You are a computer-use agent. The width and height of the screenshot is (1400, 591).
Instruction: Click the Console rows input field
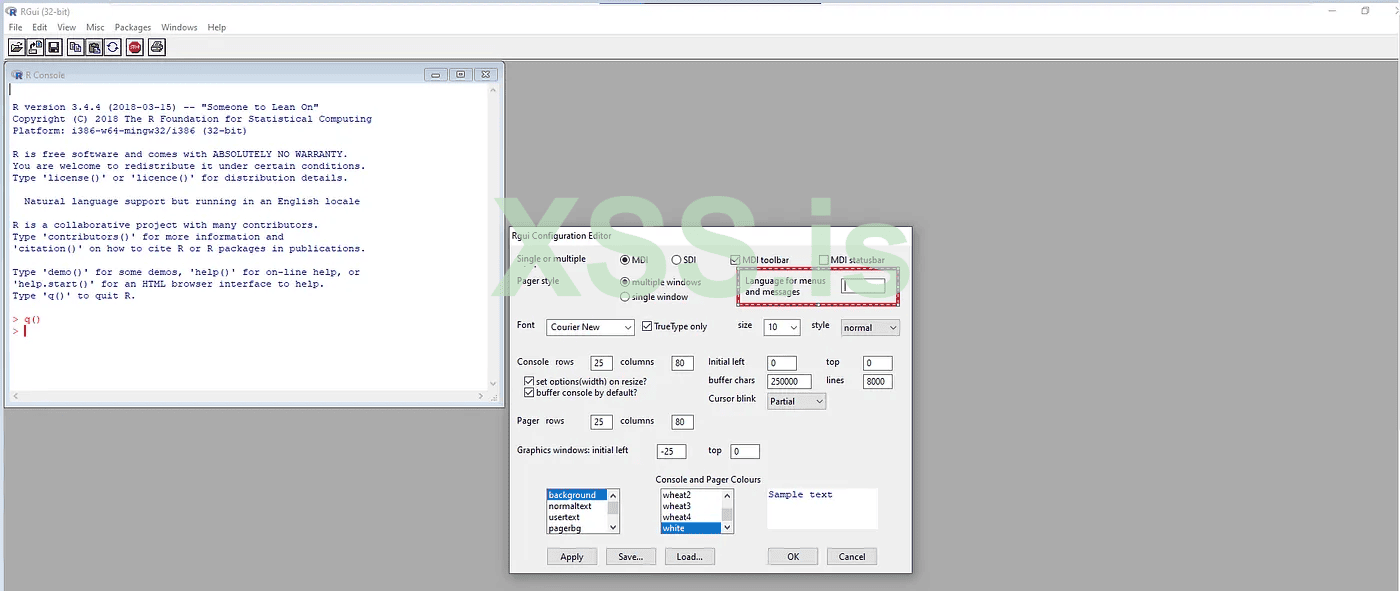[x=601, y=363]
